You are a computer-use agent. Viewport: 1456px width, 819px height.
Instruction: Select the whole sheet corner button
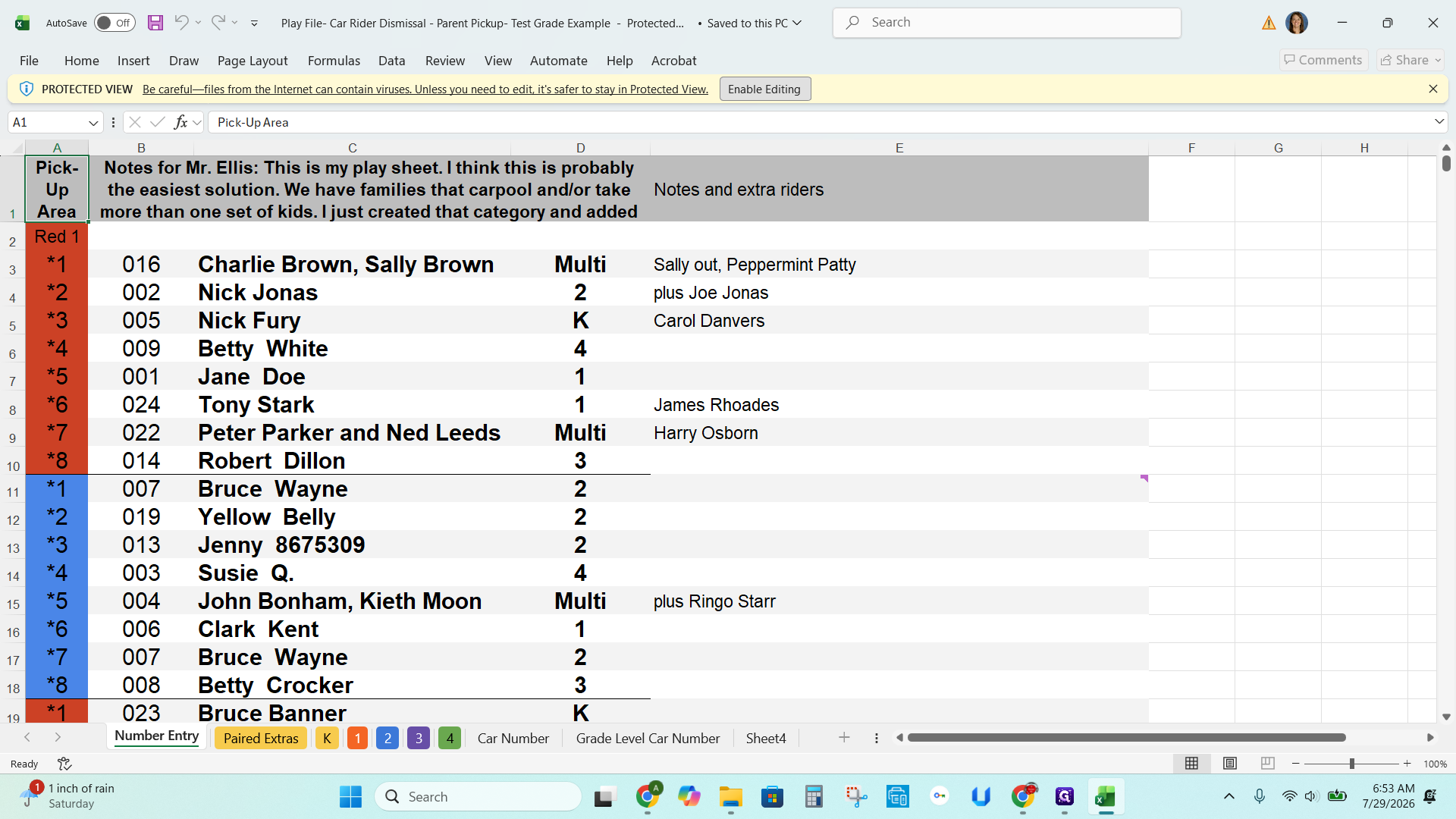(x=13, y=147)
